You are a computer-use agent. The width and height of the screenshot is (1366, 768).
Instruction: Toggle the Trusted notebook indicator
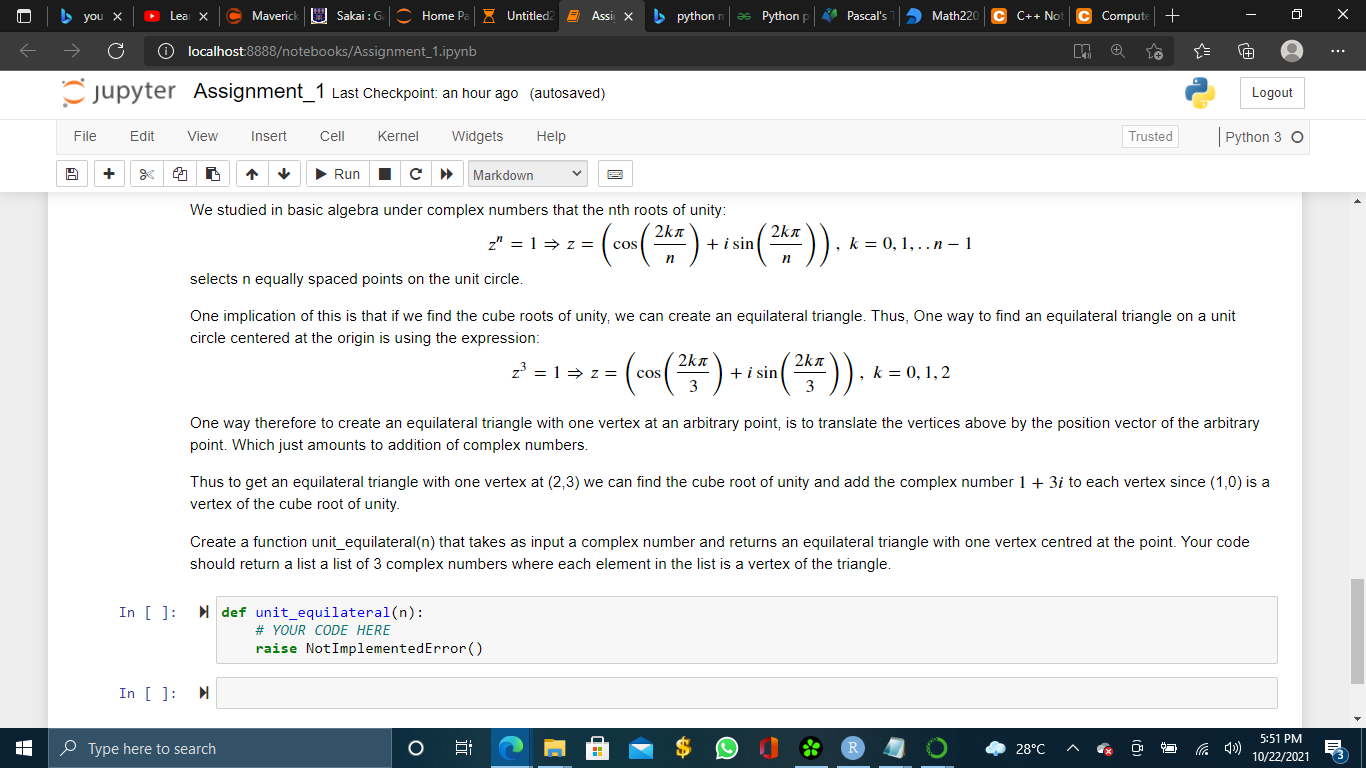[1150, 136]
